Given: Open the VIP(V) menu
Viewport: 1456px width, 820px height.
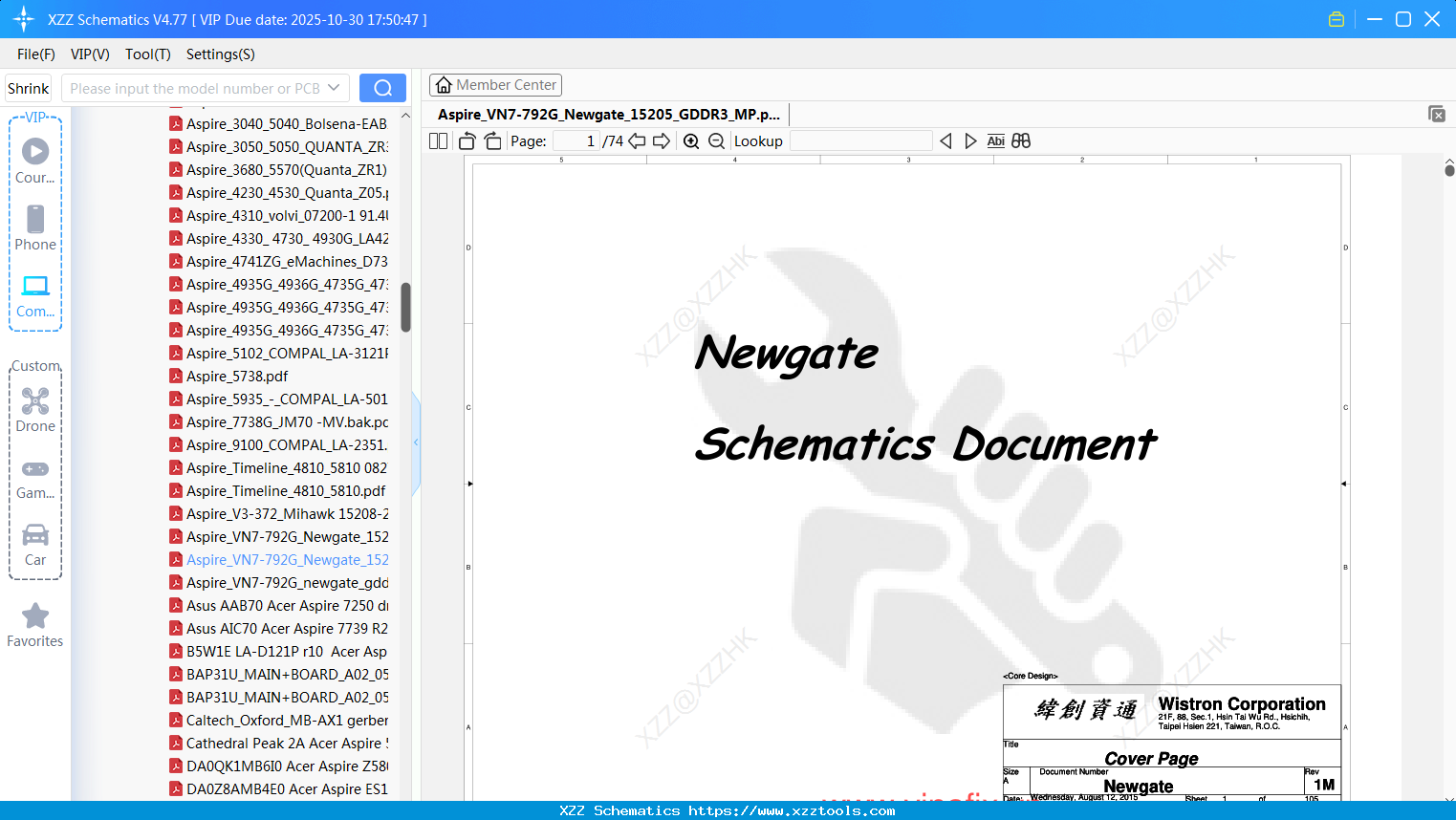Looking at the screenshot, I should 90,54.
